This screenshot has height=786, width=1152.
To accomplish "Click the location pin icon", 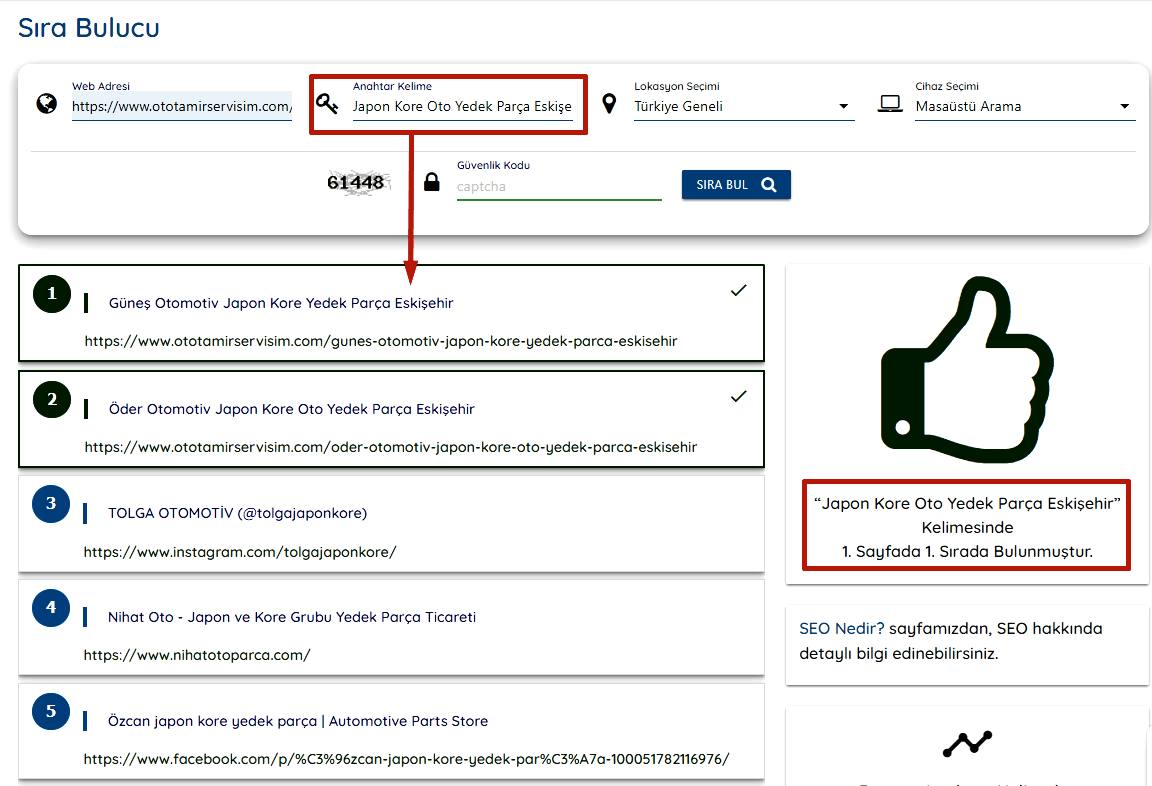I will tap(609, 103).
